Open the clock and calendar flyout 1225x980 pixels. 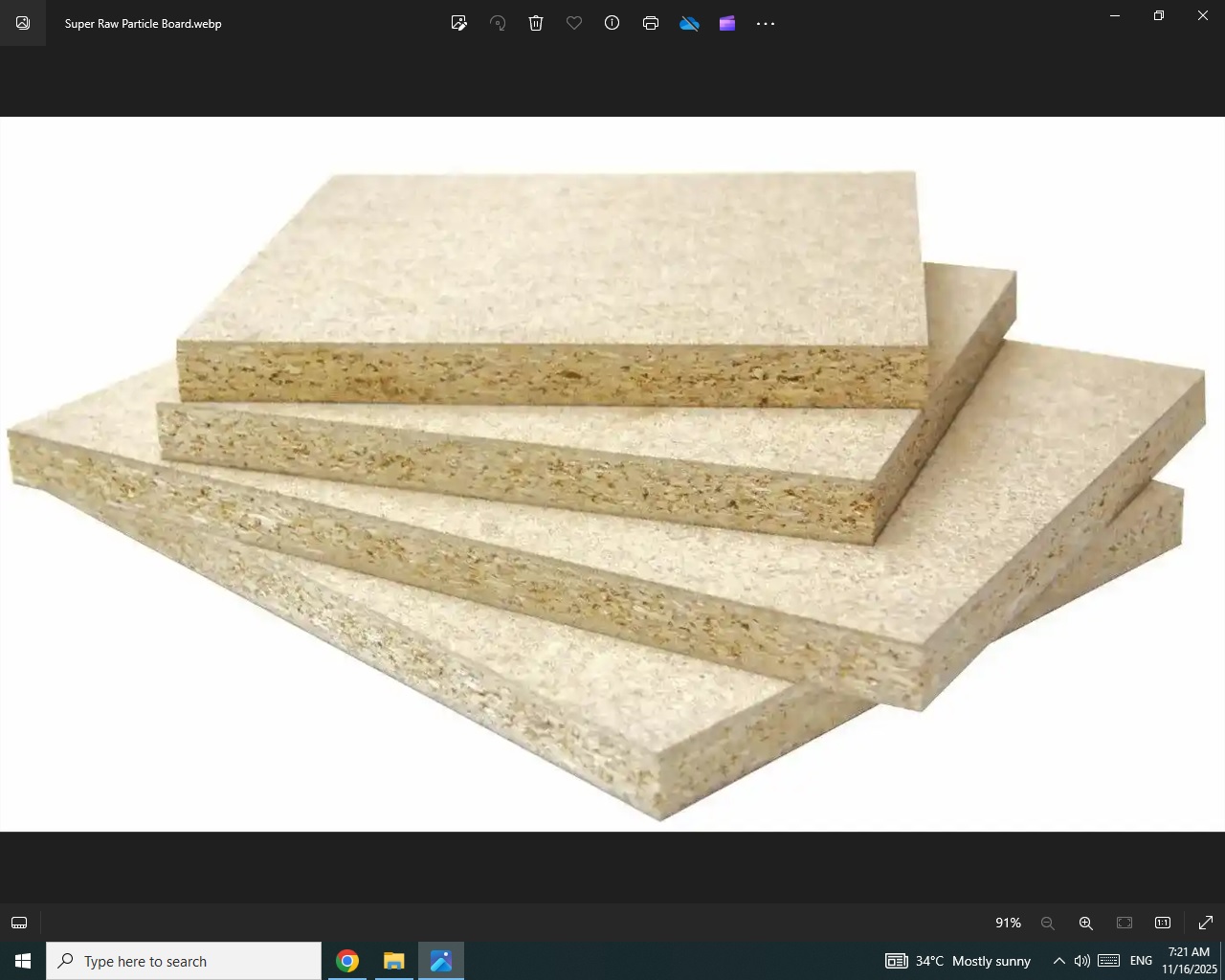point(1190,961)
